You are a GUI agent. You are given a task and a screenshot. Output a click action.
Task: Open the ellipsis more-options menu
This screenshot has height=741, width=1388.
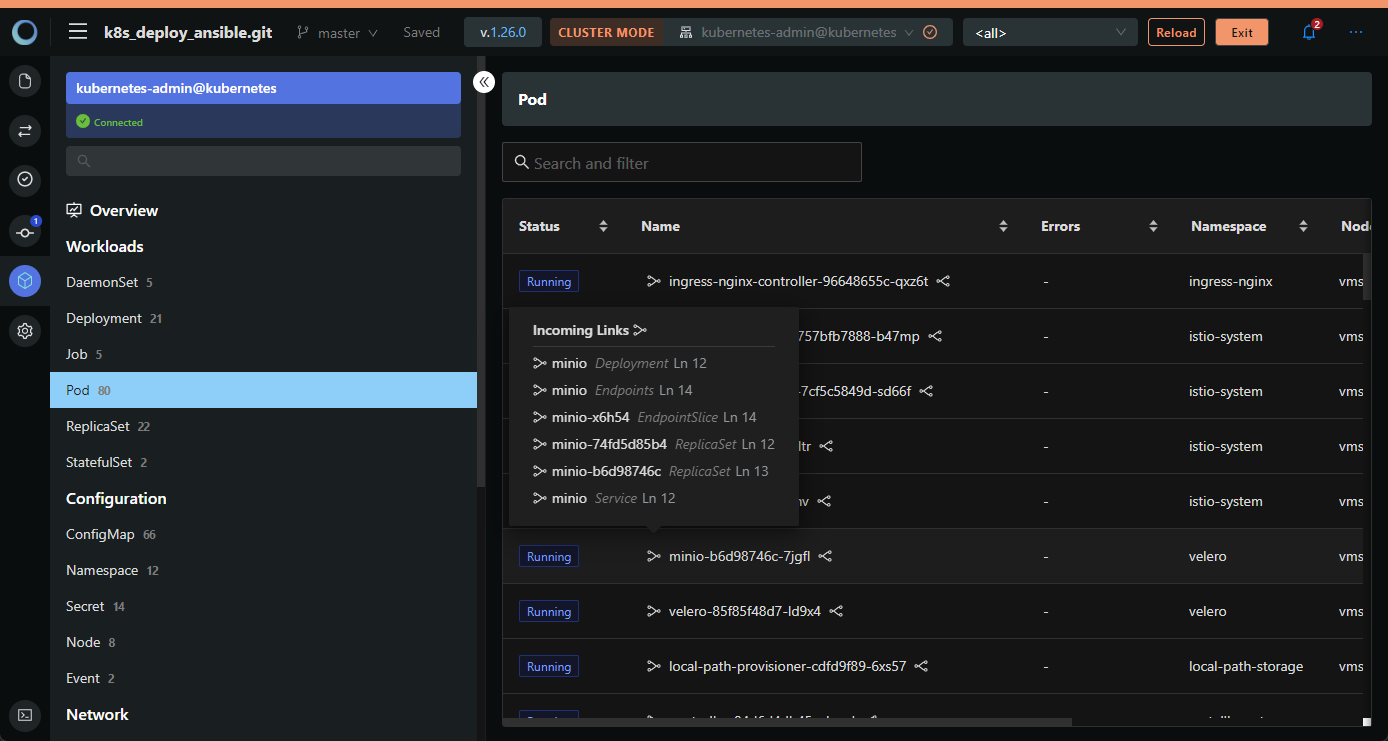(1356, 32)
